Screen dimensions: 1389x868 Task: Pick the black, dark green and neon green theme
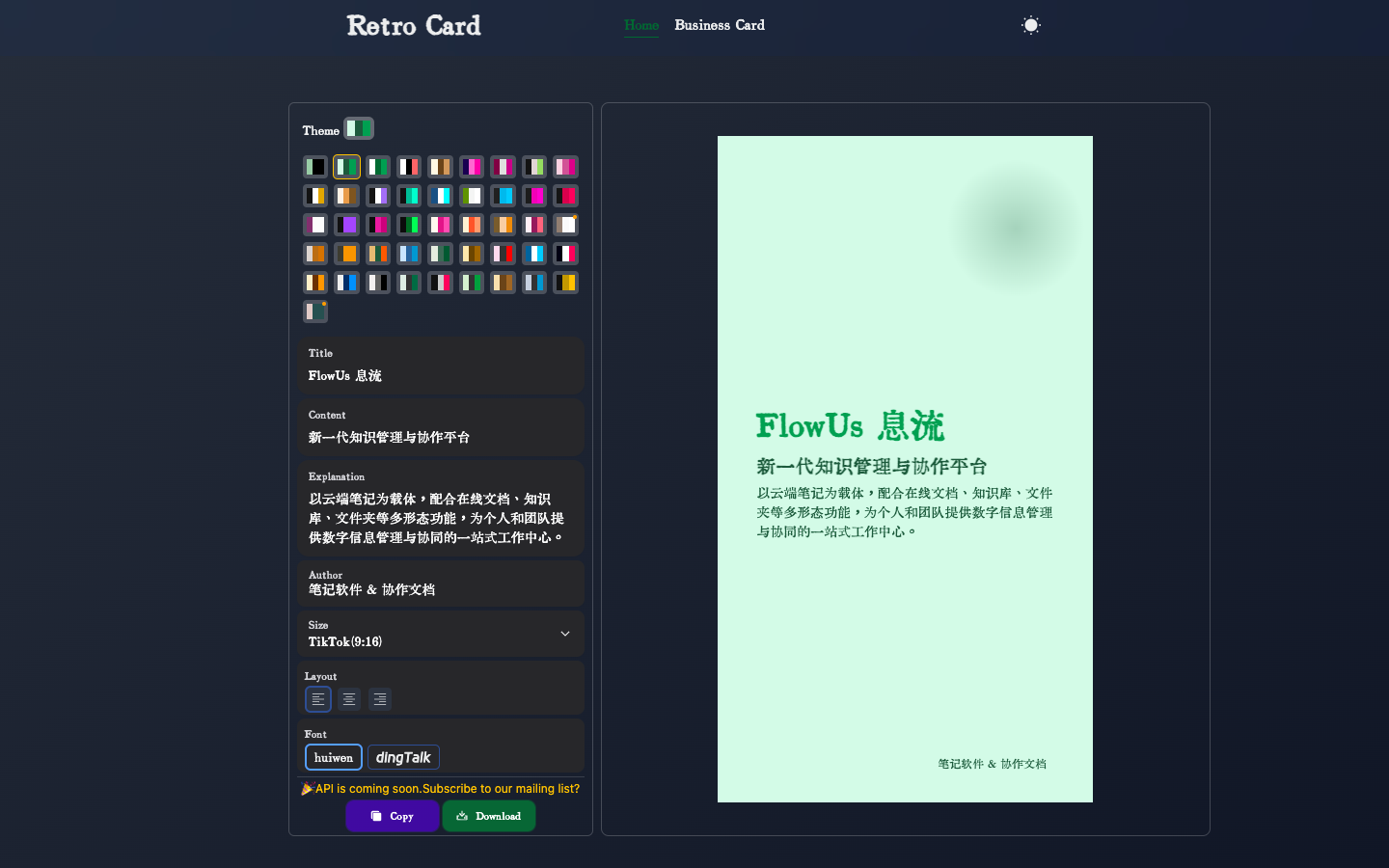[409, 225]
